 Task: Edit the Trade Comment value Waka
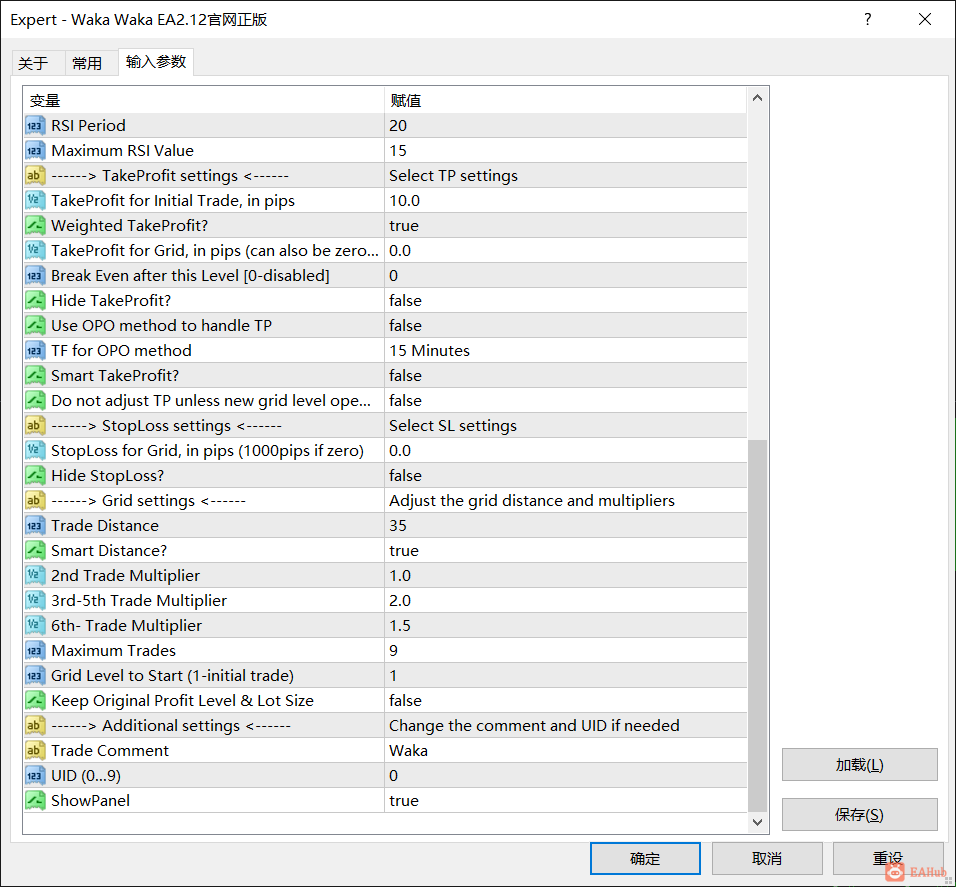[x=566, y=750]
